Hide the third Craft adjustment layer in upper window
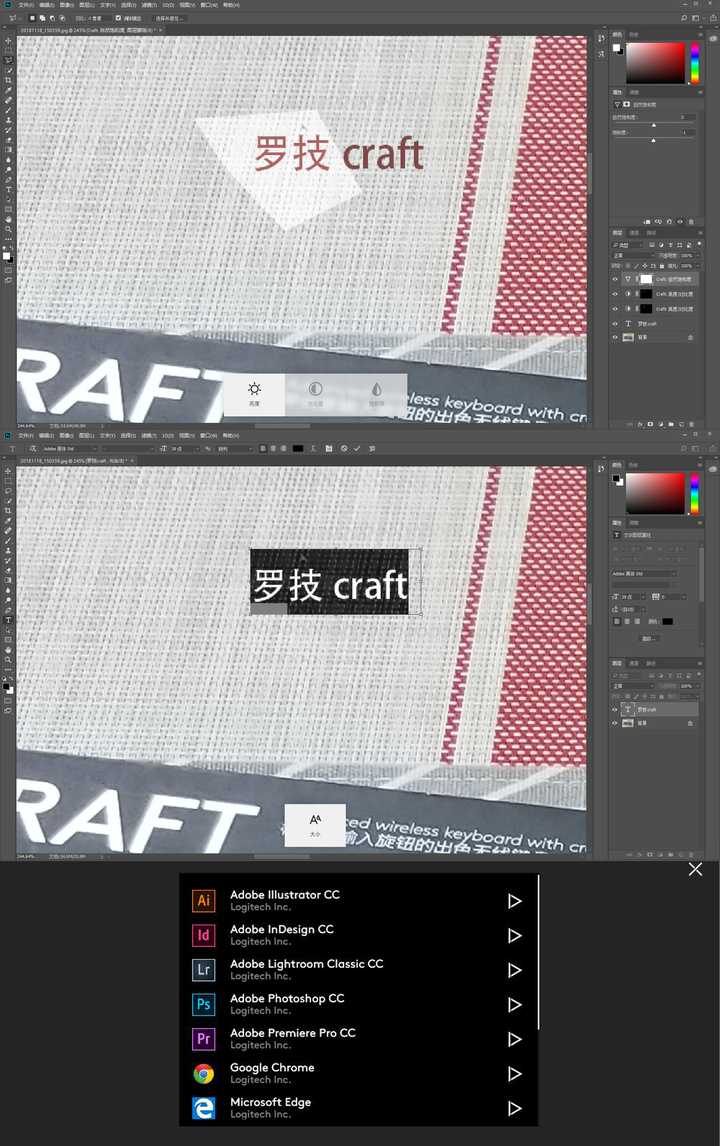720x1146 pixels. (x=615, y=308)
